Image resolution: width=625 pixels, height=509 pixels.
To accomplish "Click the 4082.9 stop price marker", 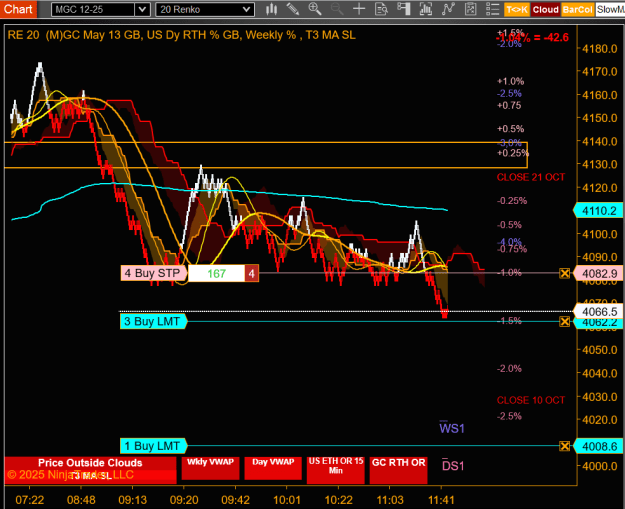I will pyautogui.click(x=599, y=273).
